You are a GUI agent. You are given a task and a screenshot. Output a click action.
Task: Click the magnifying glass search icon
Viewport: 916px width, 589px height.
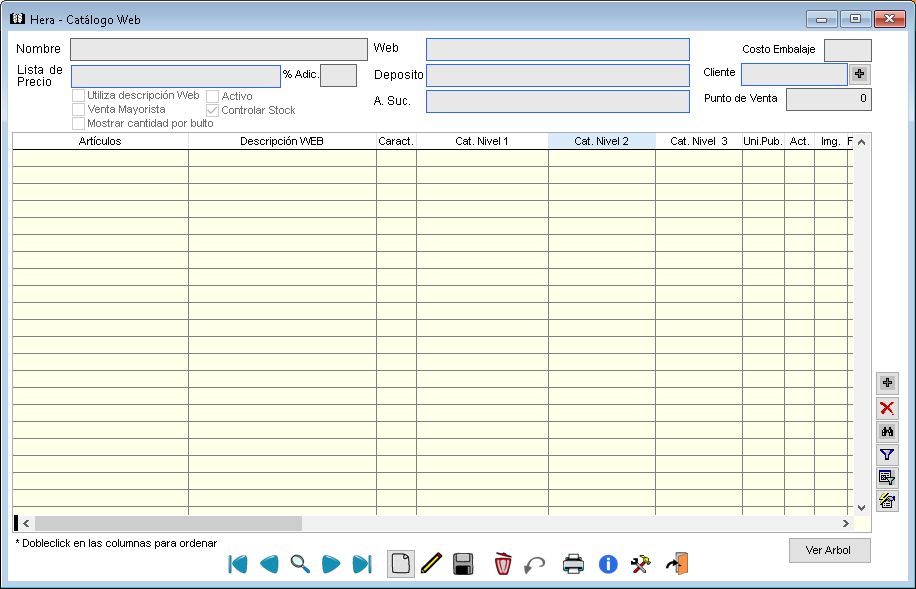click(x=300, y=564)
